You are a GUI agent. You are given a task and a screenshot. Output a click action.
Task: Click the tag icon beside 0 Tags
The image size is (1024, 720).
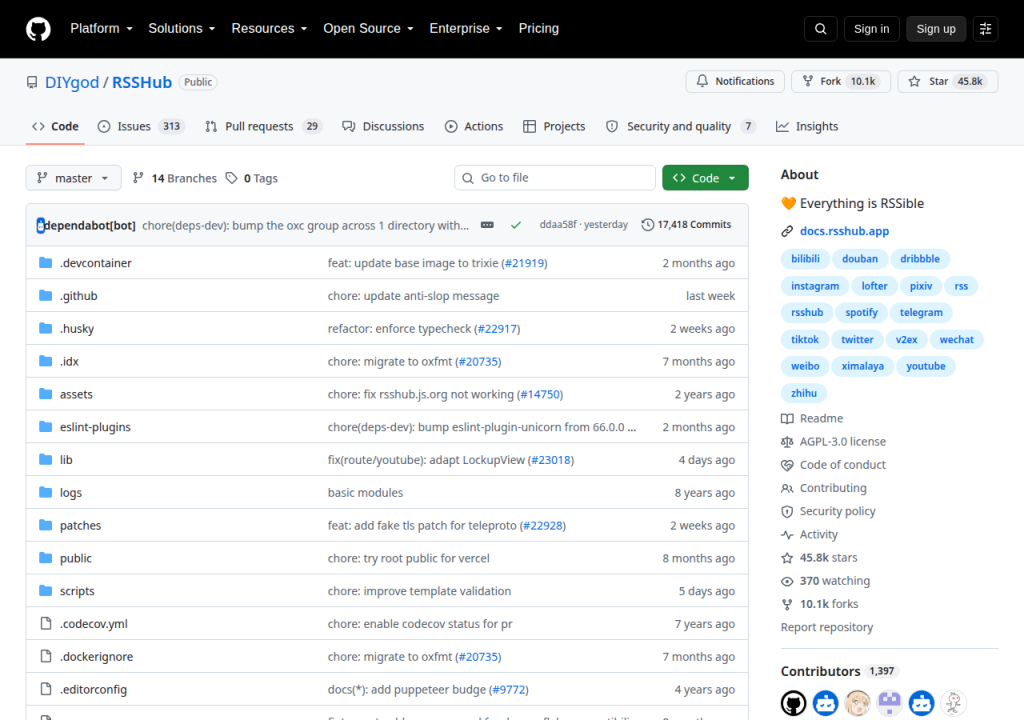pos(231,178)
